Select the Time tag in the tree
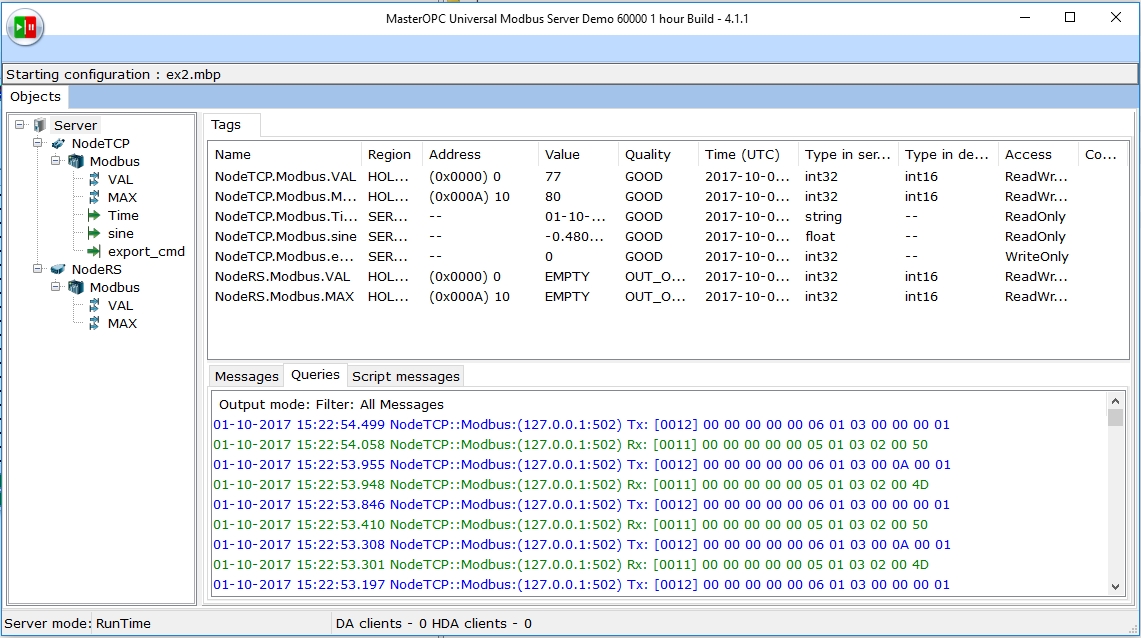Screen dimensions: 1141x638 pyautogui.click(x=123, y=215)
